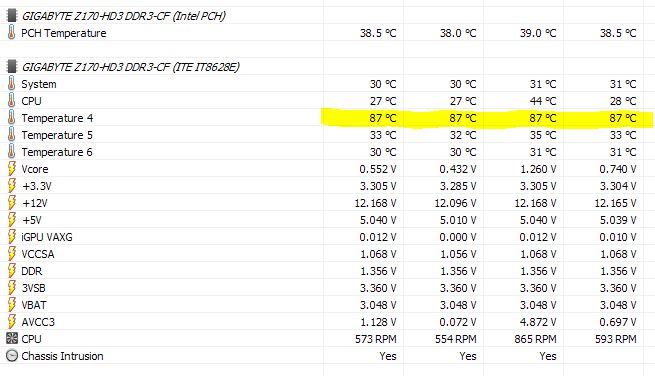Viewport: 655px width, 376px height.
Task: Click the highlighted 87 °C value in first column
Action: [x=383, y=118]
